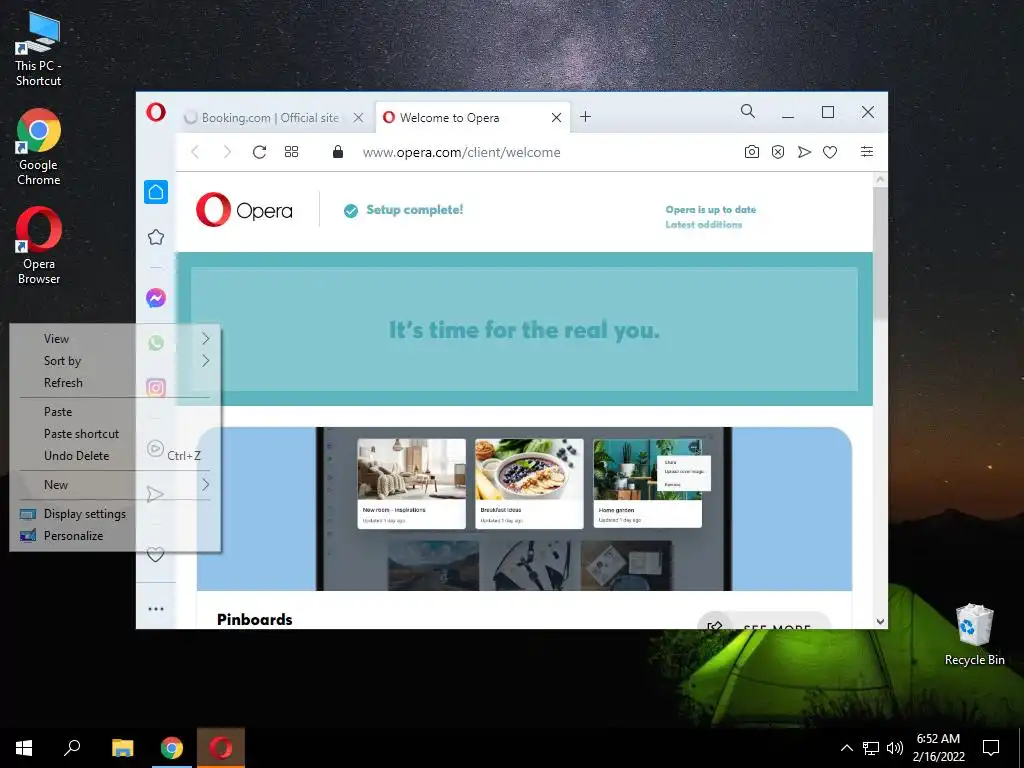This screenshot has height=768, width=1024.
Task: Go back with the browser back arrow
Action: (x=195, y=152)
